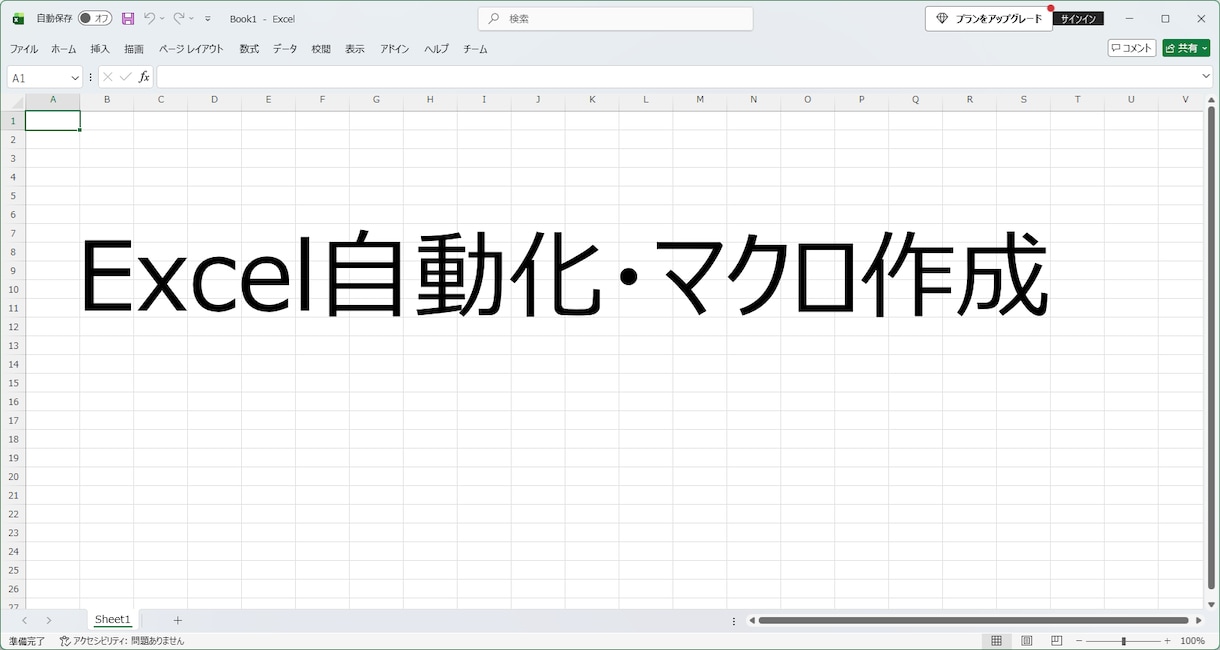The height and width of the screenshot is (650, 1220).
Task: Click the vertical scrollbar down arrow
Action: (x=1211, y=603)
